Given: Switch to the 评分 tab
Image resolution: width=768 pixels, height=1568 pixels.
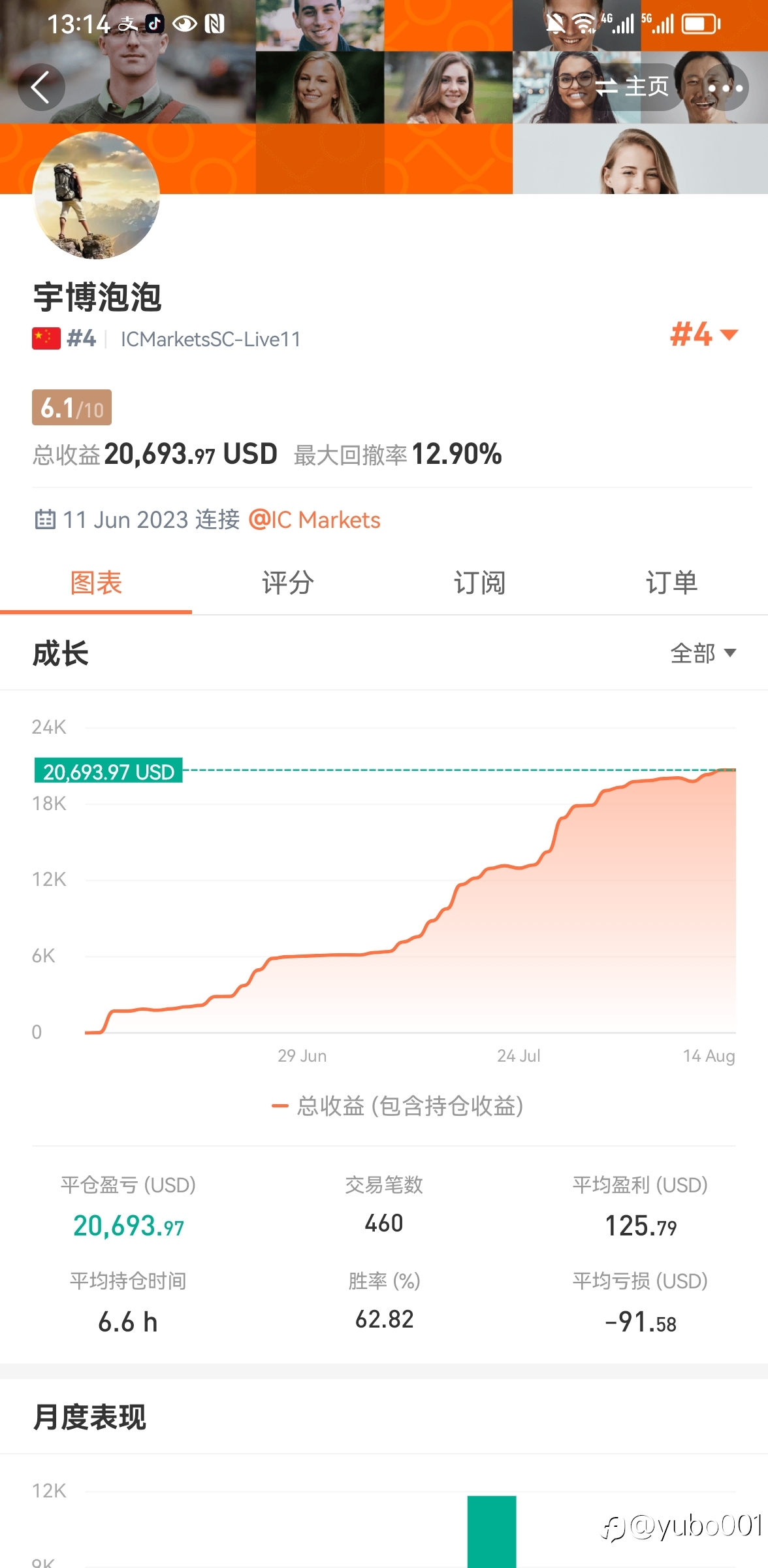Looking at the screenshot, I should (x=288, y=582).
